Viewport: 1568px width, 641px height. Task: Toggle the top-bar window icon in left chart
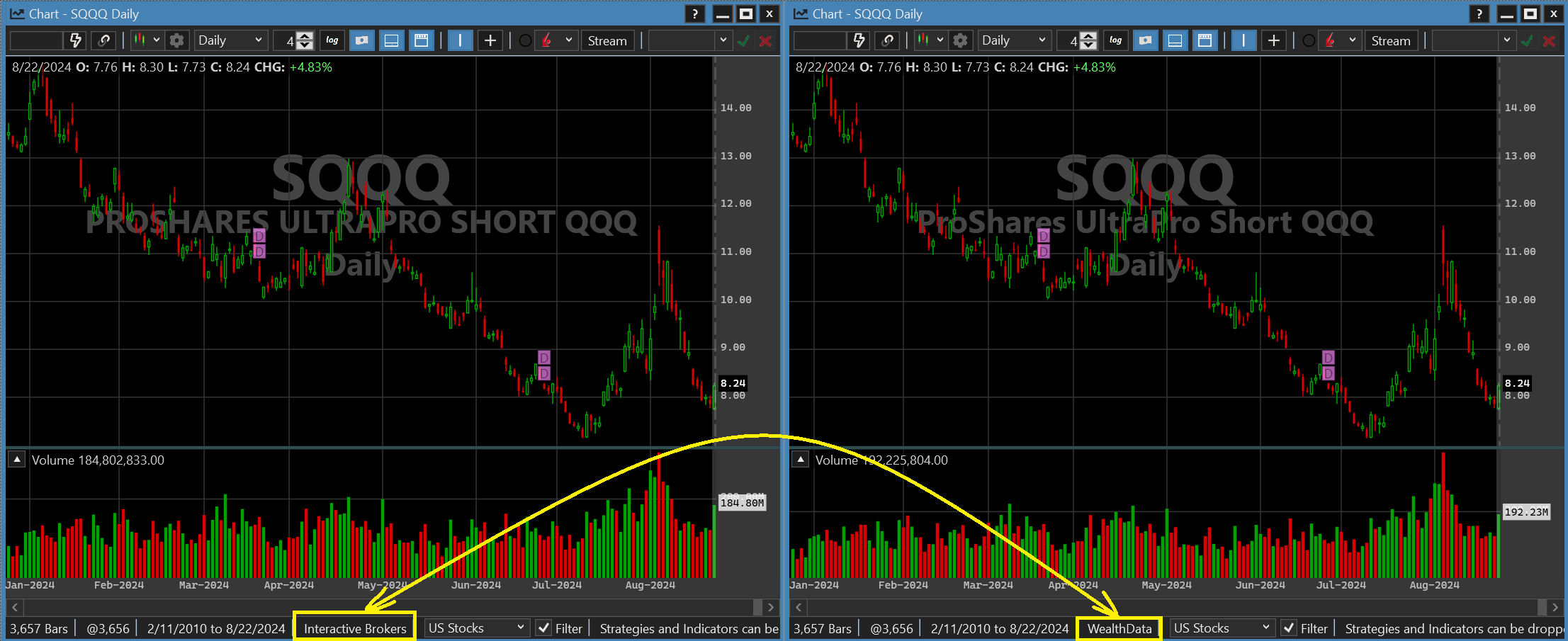(421, 40)
